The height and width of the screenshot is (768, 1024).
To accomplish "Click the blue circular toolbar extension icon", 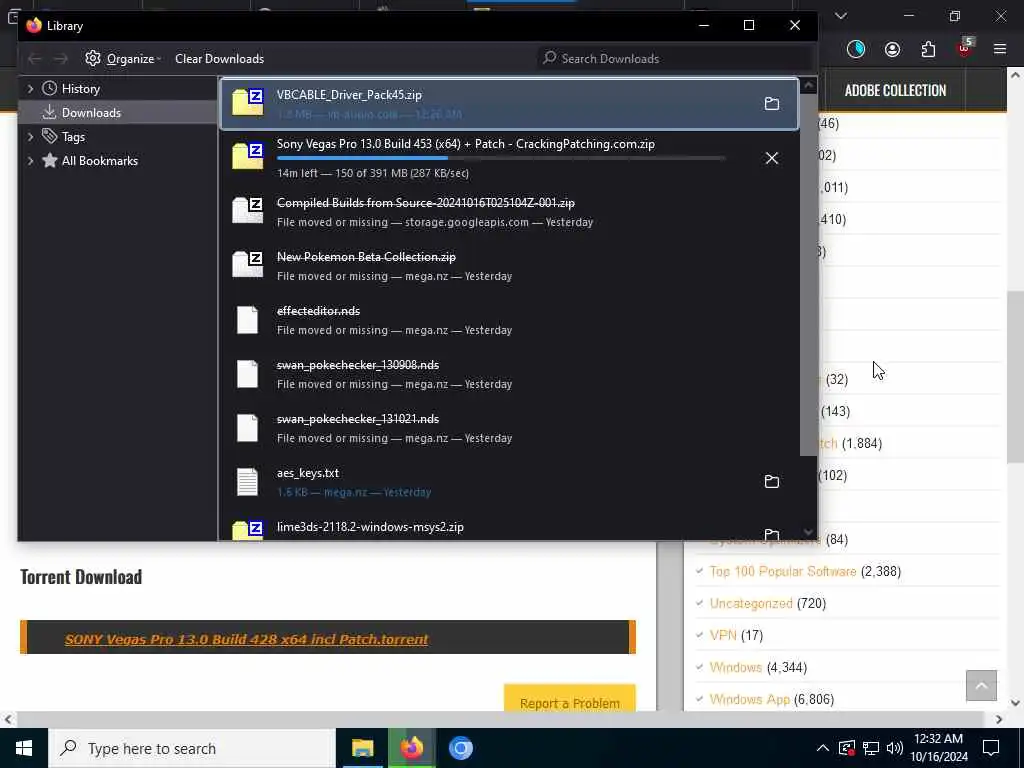I will pos(856,49).
